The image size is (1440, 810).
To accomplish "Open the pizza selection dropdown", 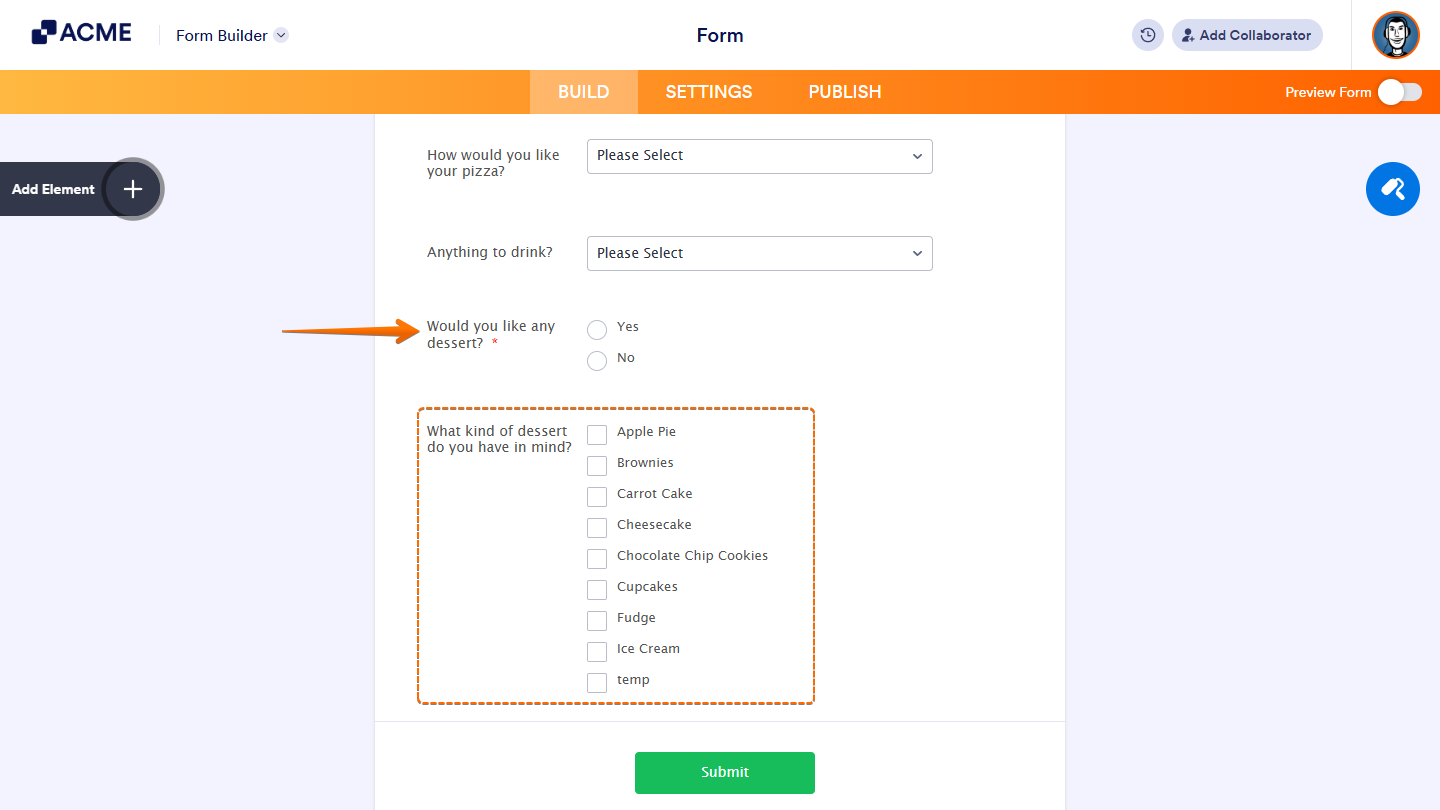I will [759, 156].
